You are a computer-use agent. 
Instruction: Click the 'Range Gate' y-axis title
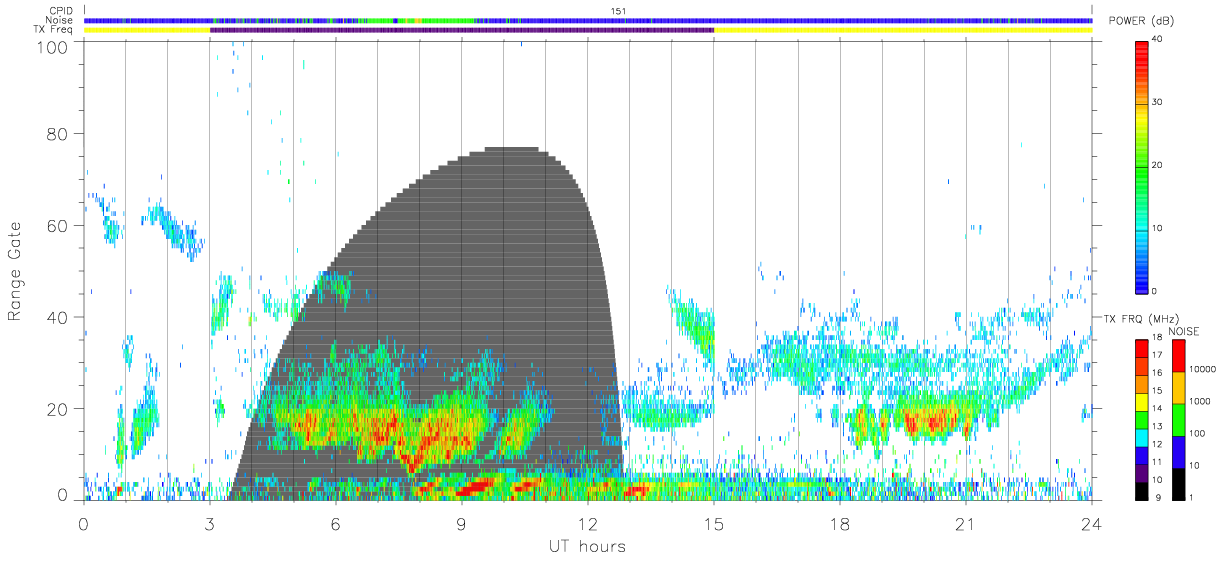(x=15, y=271)
